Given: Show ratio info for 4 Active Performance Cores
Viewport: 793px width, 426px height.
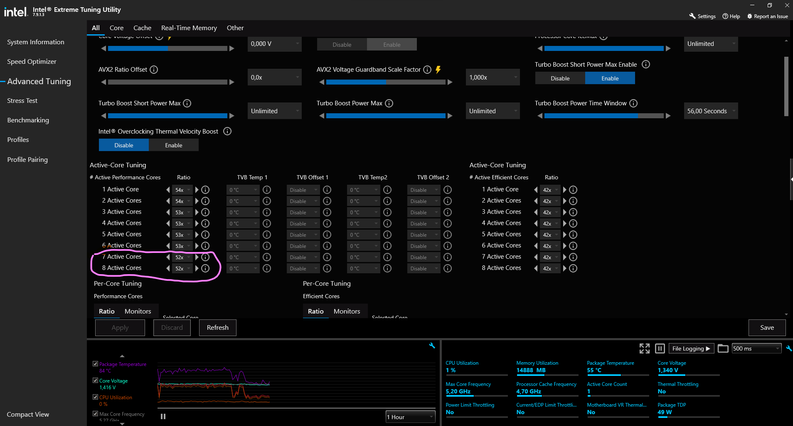Looking at the screenshot, I should (x=205, y=223).
